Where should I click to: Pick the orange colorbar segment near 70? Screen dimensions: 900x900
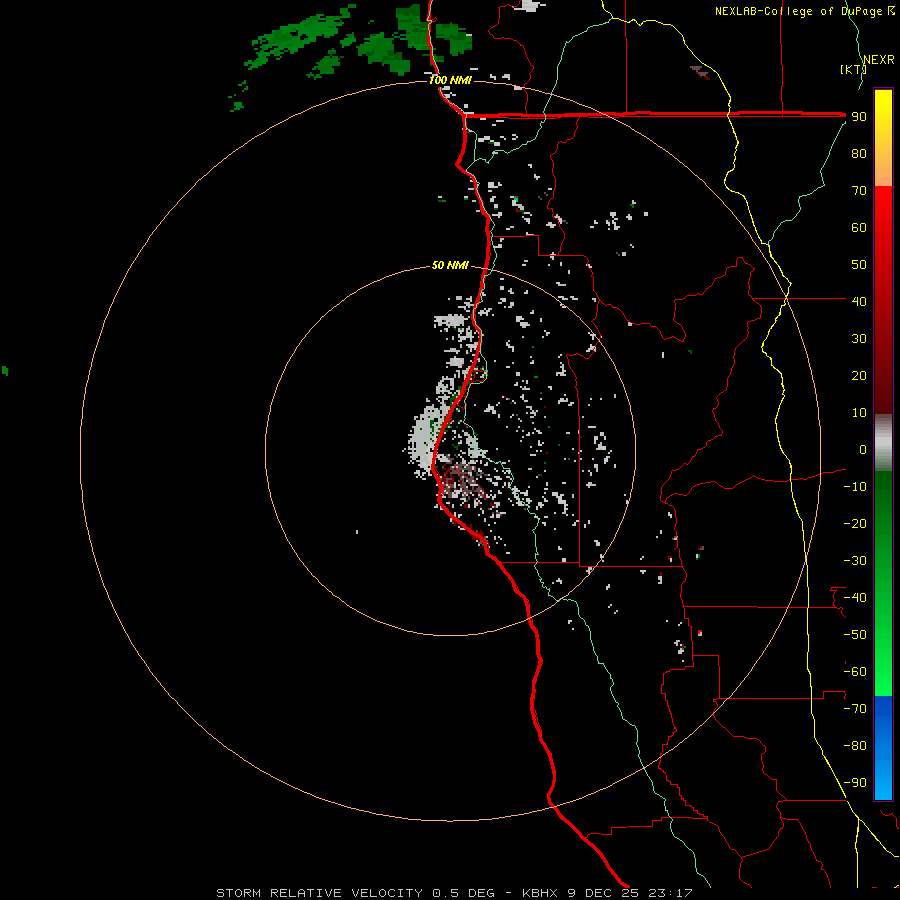click(883, 172)
